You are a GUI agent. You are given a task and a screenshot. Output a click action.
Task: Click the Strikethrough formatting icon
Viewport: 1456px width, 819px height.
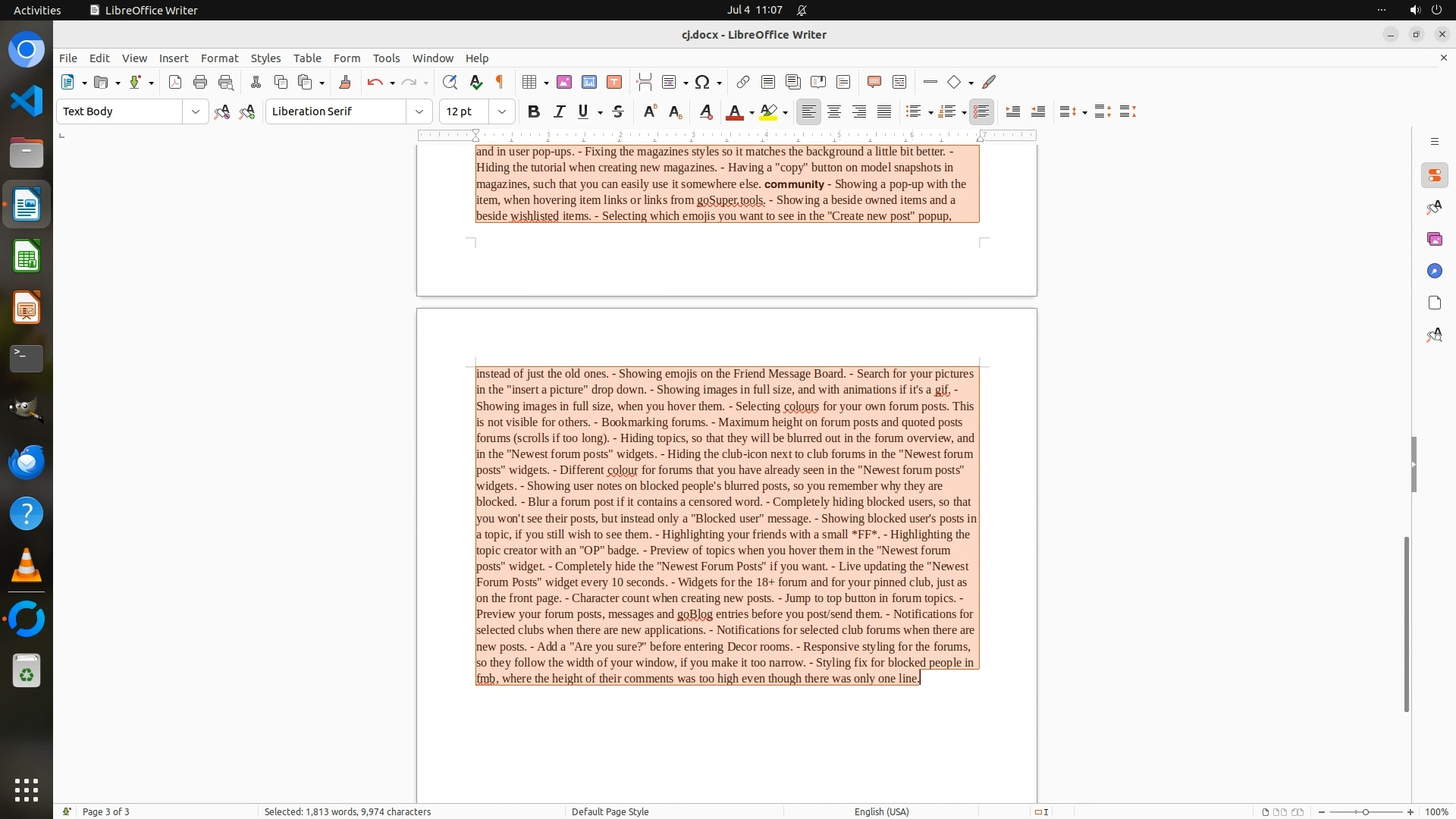coord(618,111)
